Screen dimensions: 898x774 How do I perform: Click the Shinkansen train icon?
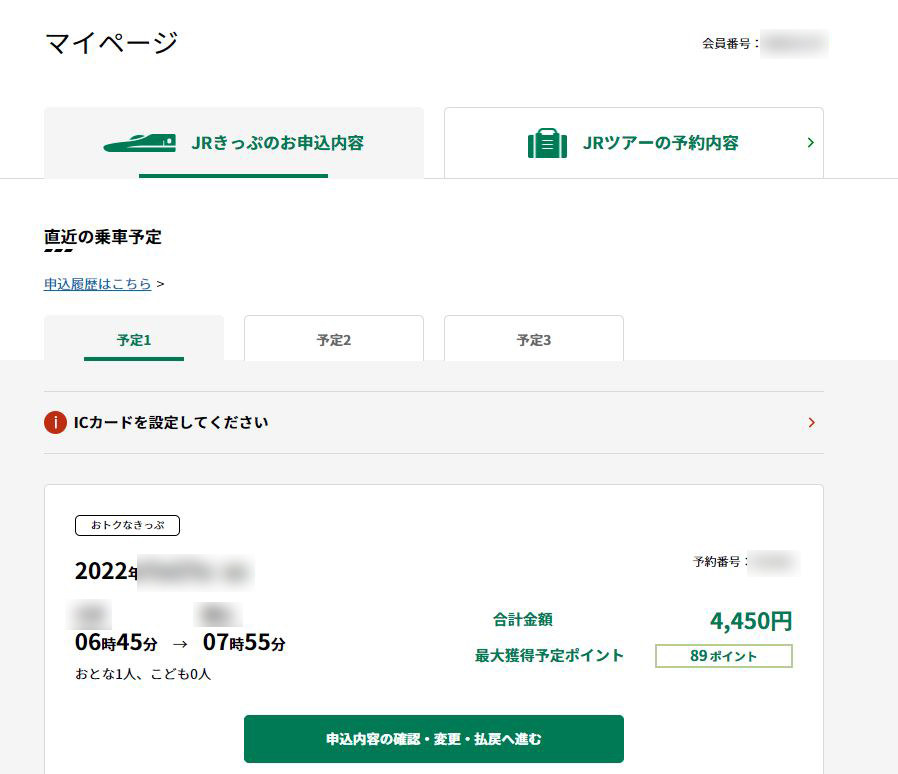pos(140,143)
